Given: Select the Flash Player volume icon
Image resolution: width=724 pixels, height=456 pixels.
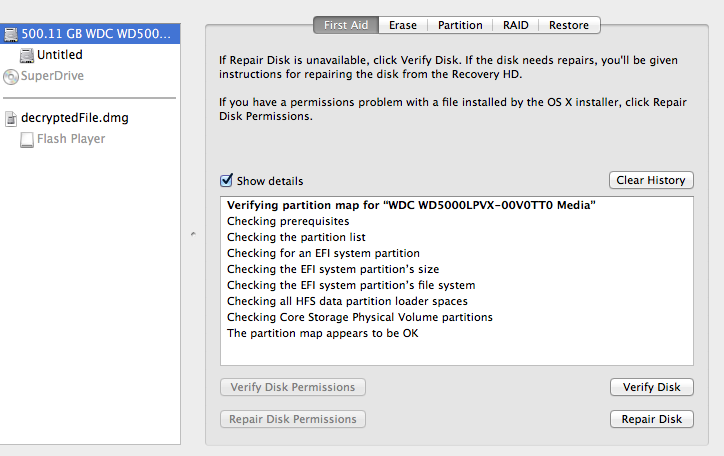Looking at the screenshot, I should [27, 139].
